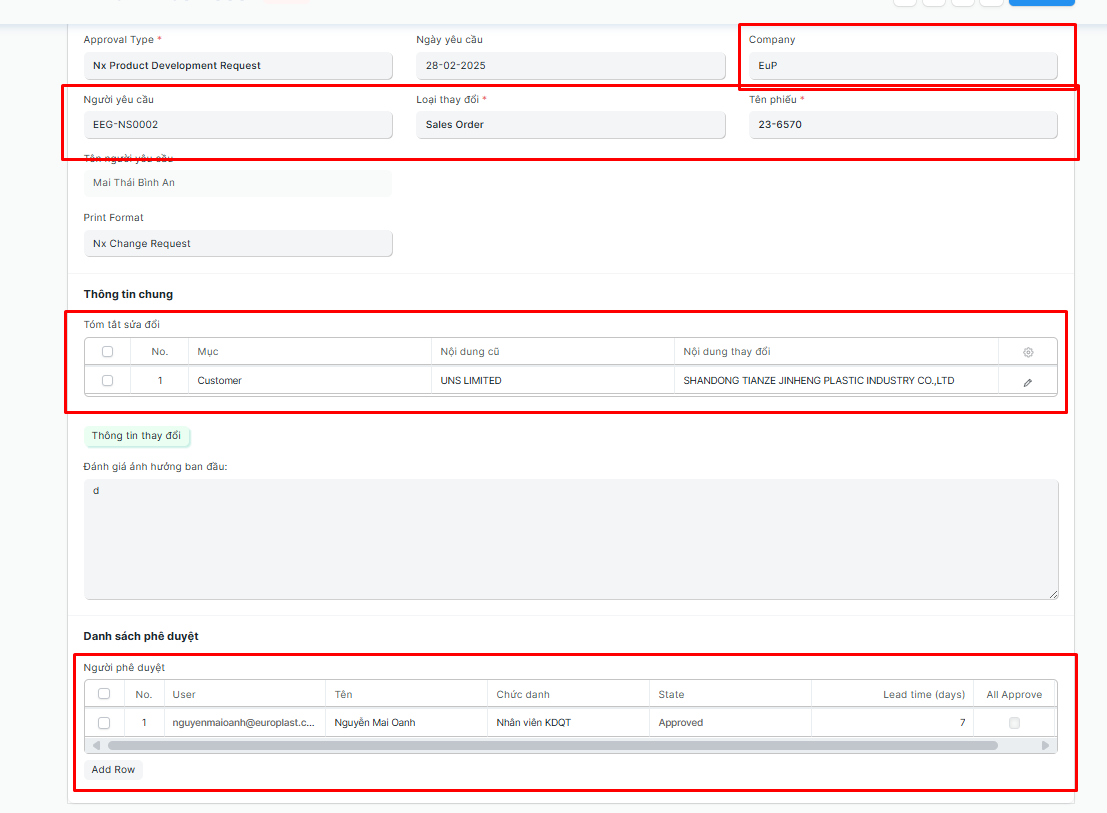Open column settings gear in Tóm tắt sửa đổi table
The width and height of the screenshot is (1107, 813).
coord(1027,352)
